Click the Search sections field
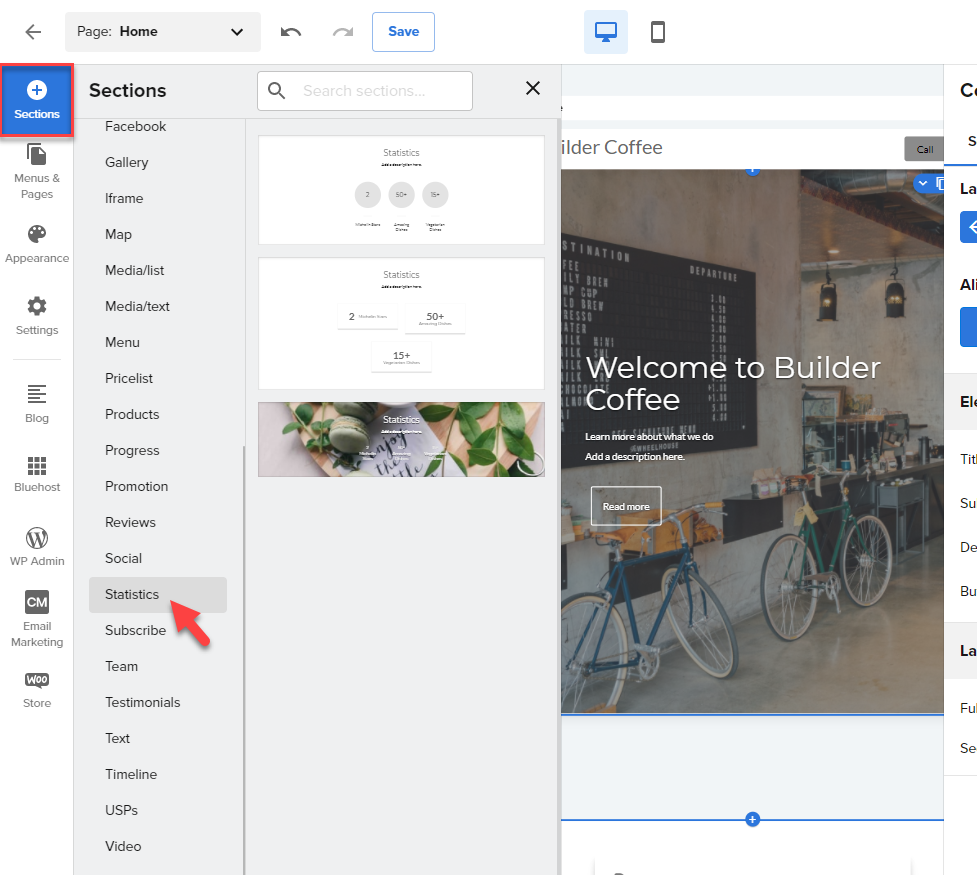The height and width of the screenshot is (875, 977). 365,91
